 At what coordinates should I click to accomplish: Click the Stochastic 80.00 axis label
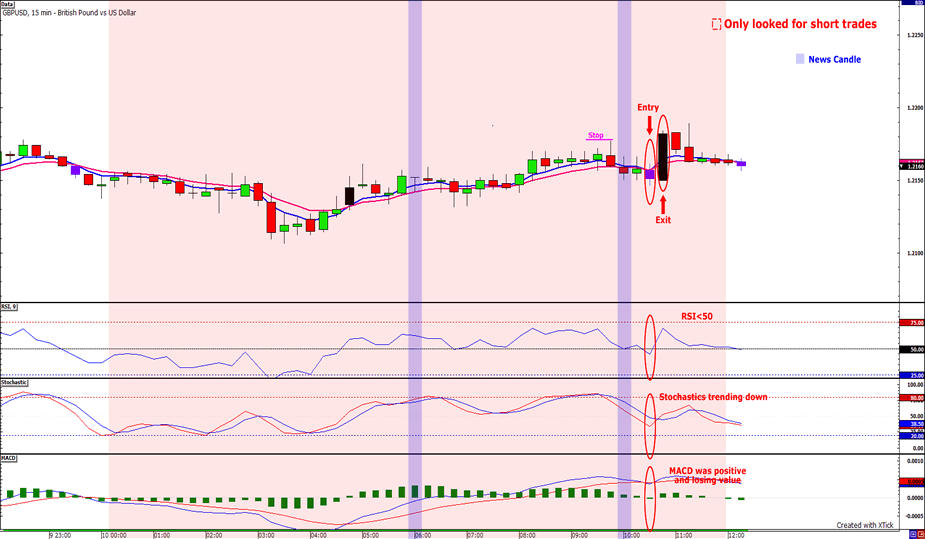pos(911,397)
